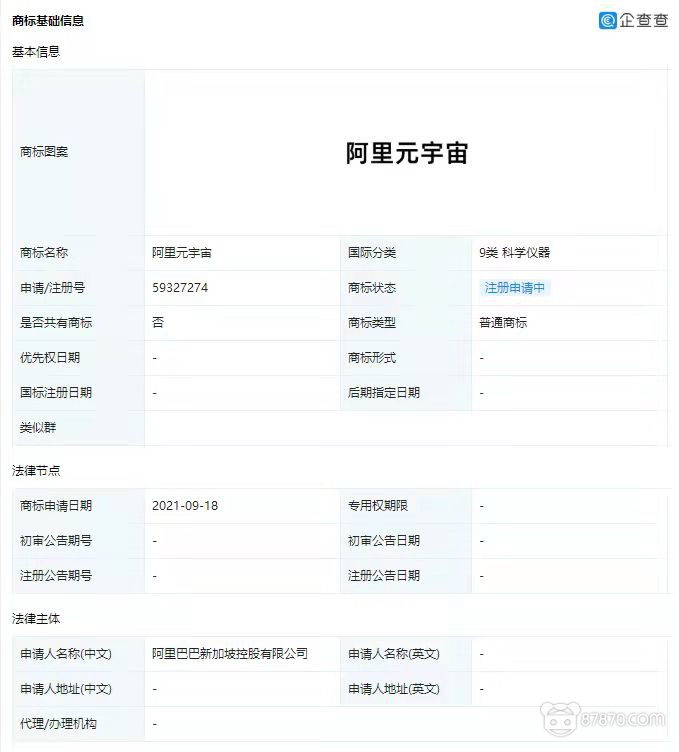Click the 专用权期限 label
Image resolution: width=679 pixels, height=752 pixels.
coord(378,505)
